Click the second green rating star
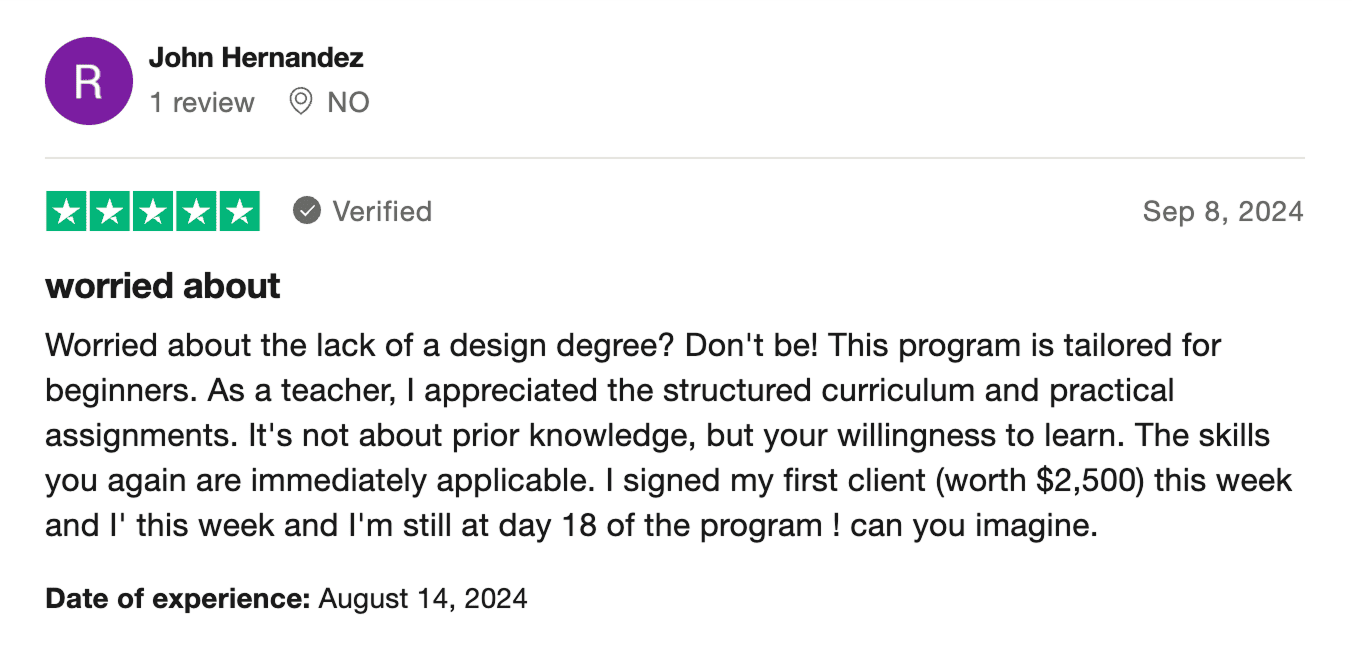The height and width of the screenshot is (646, 1352). coord(110,211)
